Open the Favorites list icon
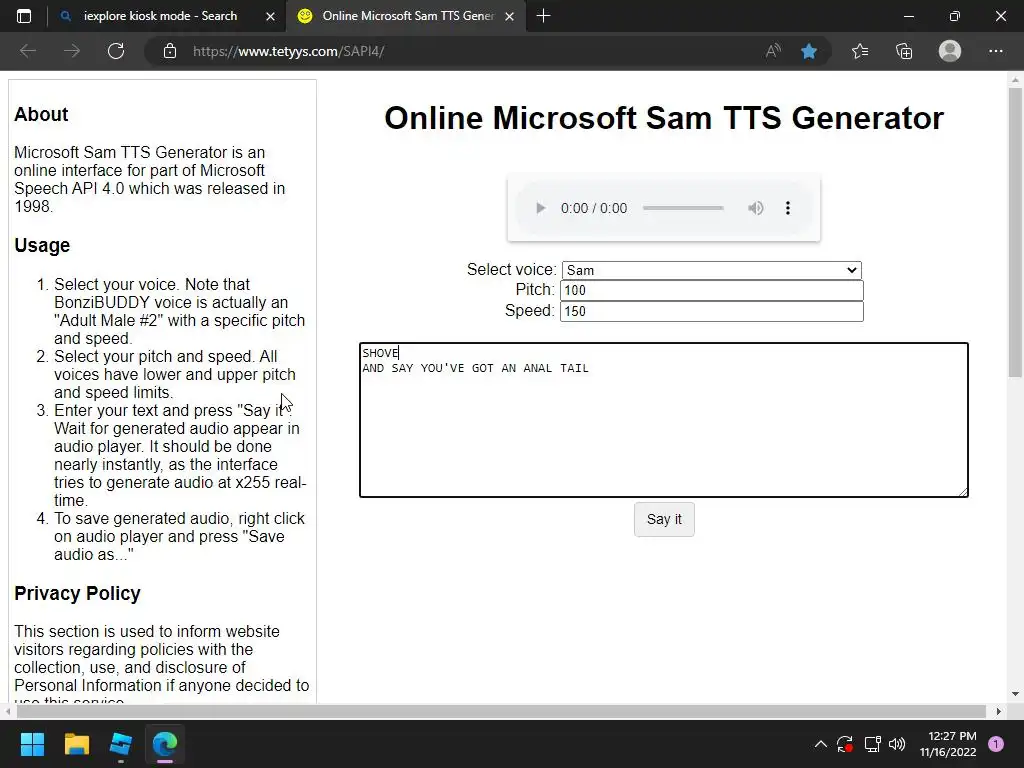This screenshot has height=768, width=1024. (860, 51)
